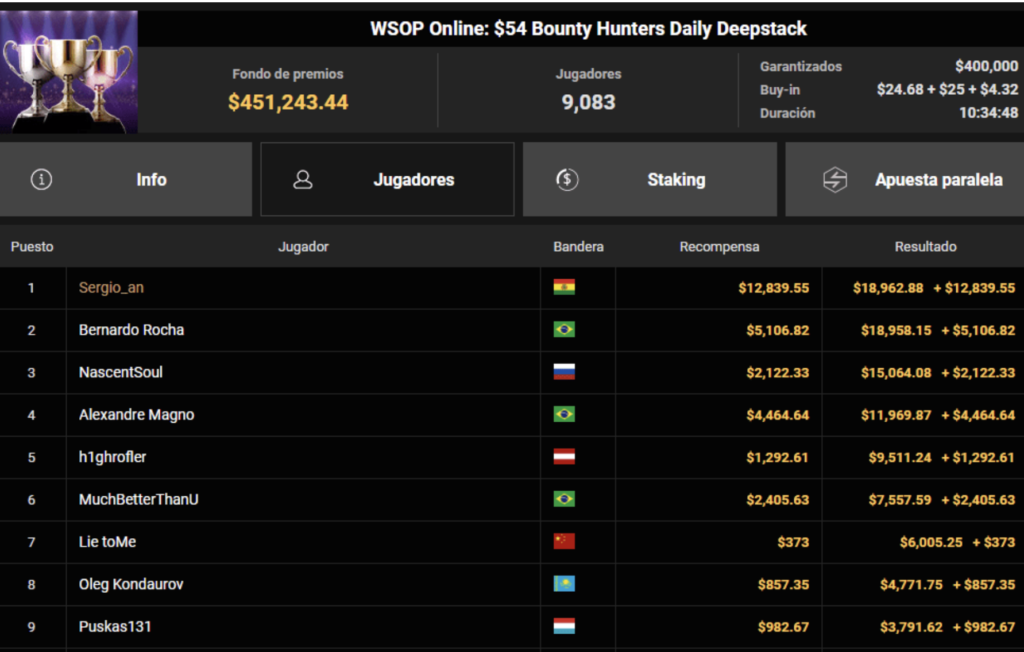
Task: Click the WSOP Online tournament title
Action: click(x=588, y=29)
